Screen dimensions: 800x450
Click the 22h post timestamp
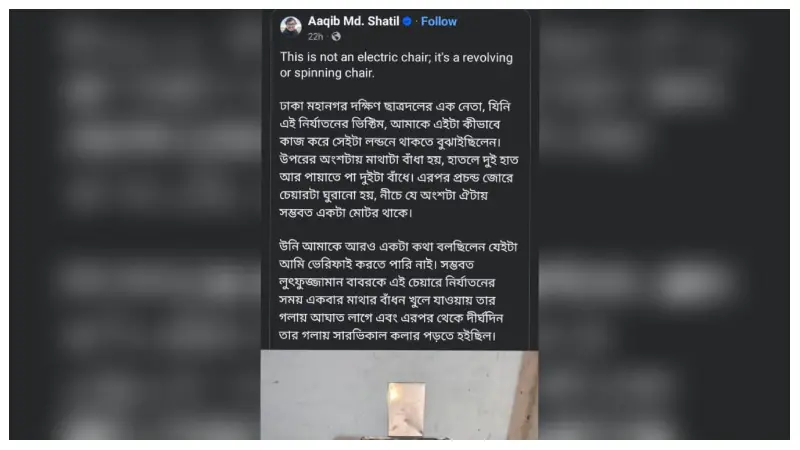point(315,37)
